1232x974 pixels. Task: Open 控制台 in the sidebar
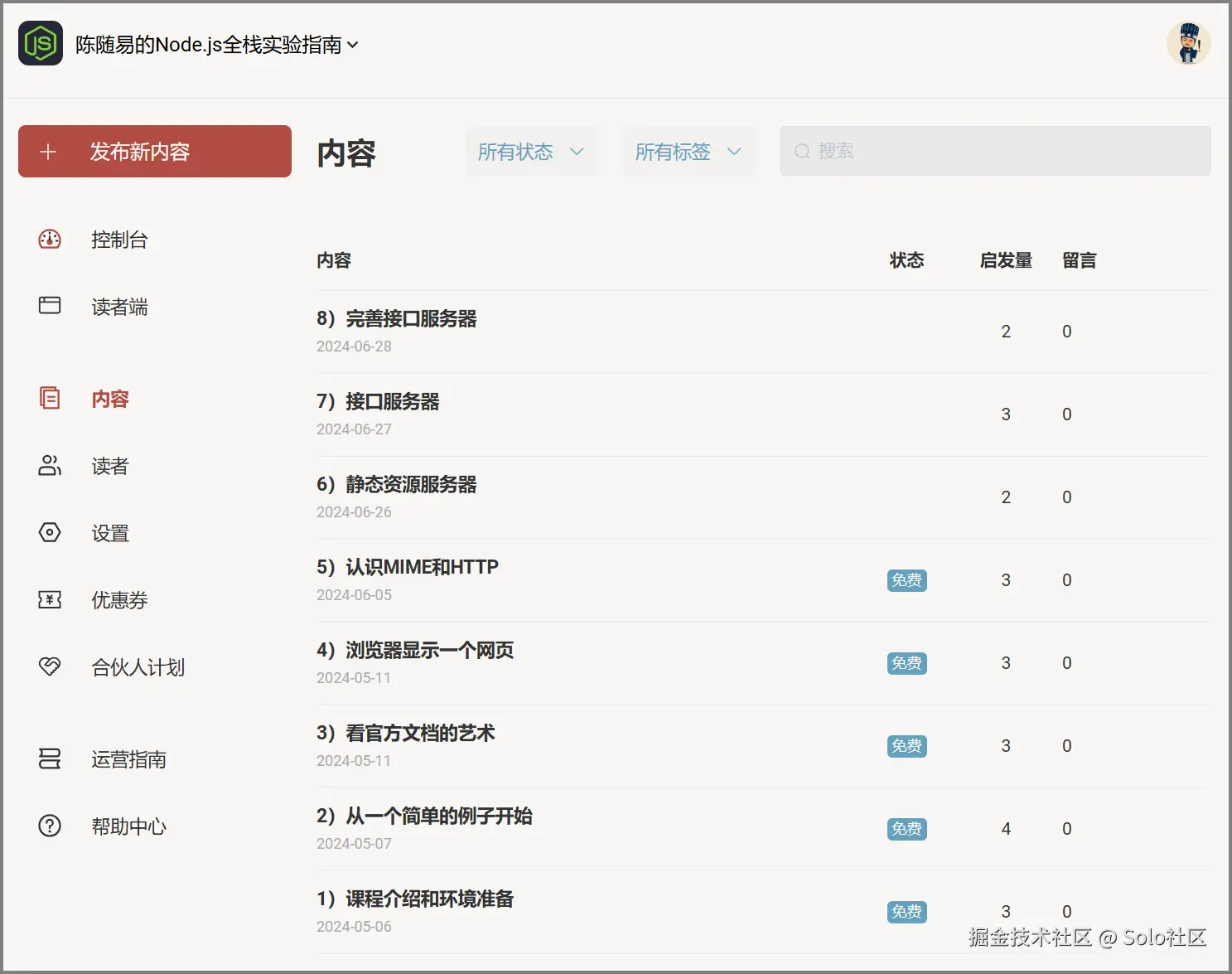pos(119,240)
